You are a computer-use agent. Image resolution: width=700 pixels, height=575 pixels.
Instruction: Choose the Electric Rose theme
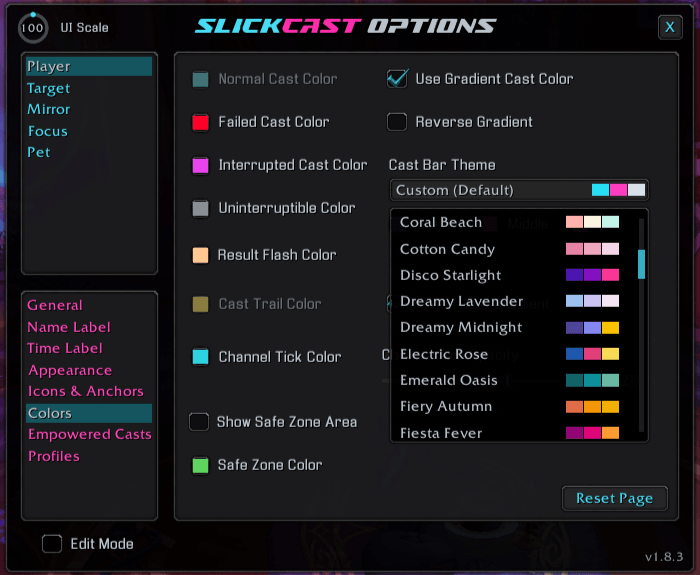tap(509, 354)
